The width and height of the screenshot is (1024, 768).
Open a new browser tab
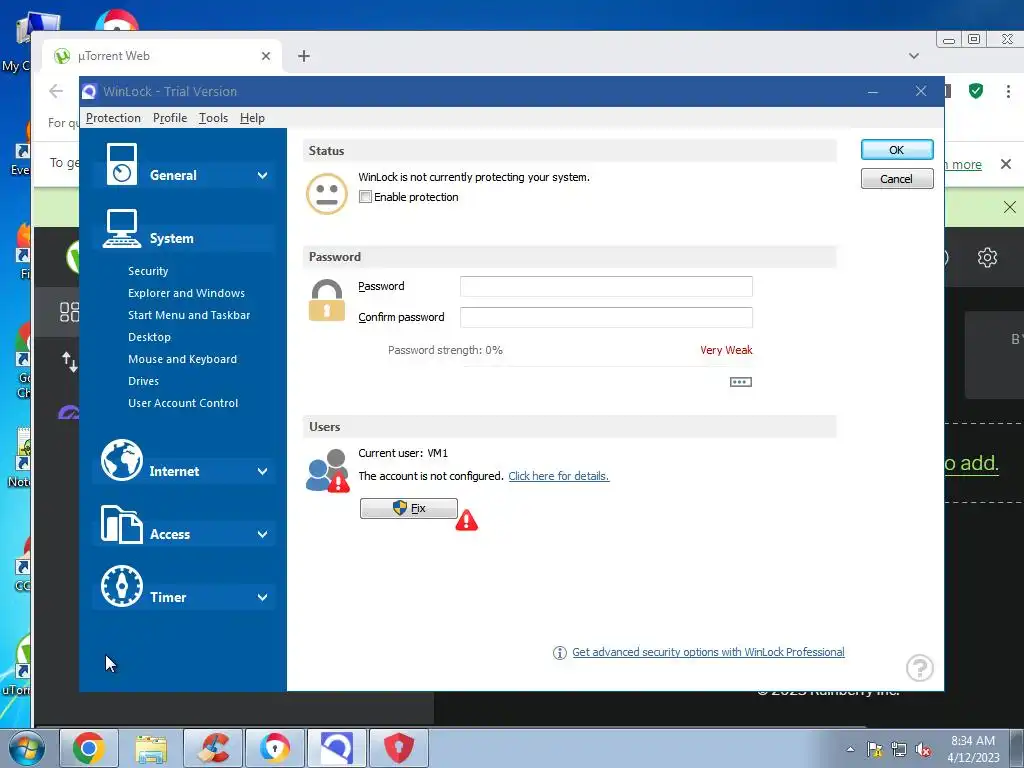point(304,56)
